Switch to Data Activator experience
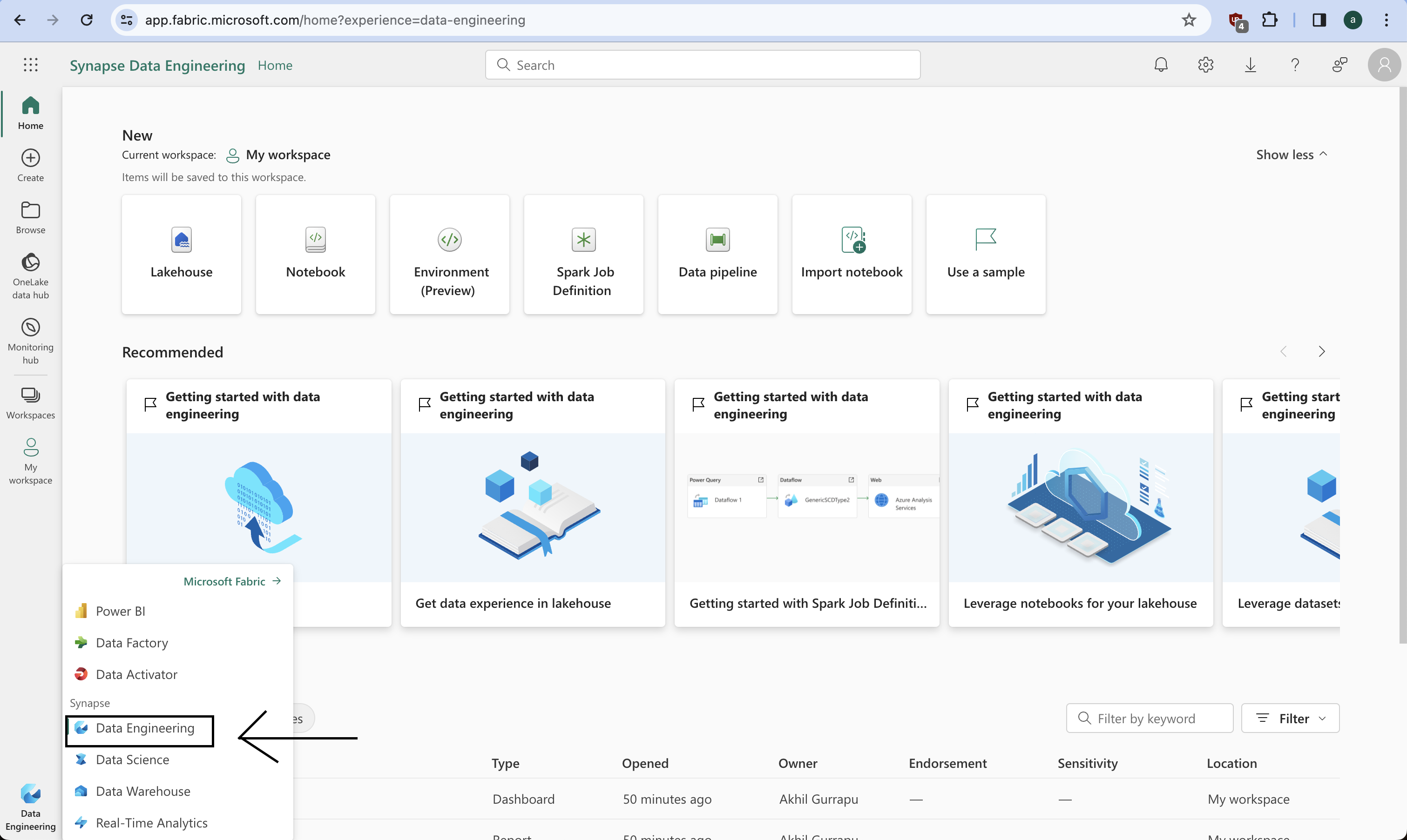The height and width of the screenshot is (840, 1407). coord(178,675)
